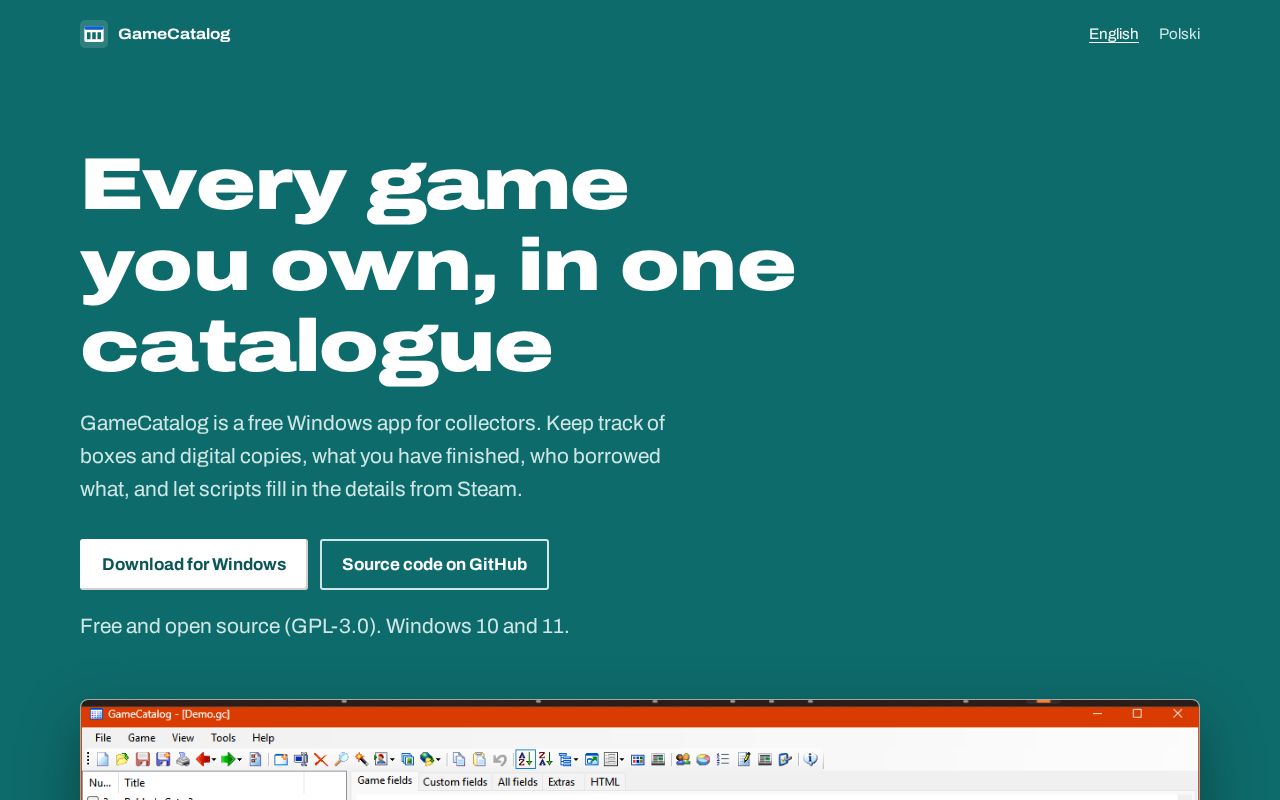Click the Print toolbar icon

click(x=183, y=760)
